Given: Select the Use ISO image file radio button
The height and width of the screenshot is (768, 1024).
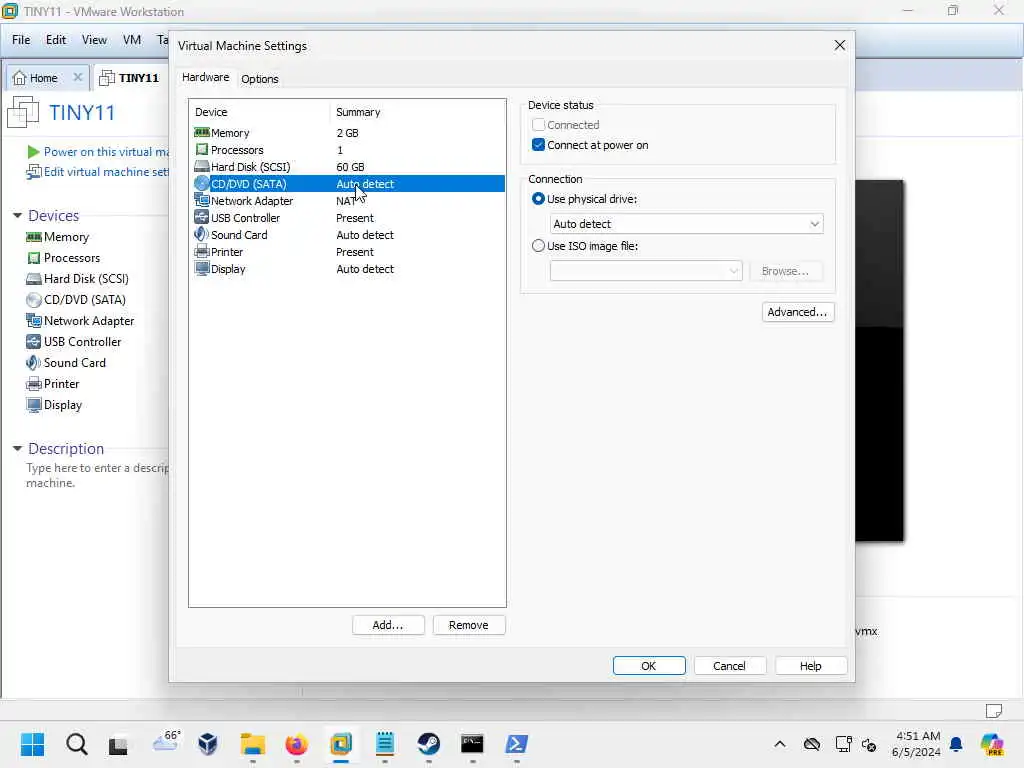Looking at the screenshot, I should (x=538, y=246).
